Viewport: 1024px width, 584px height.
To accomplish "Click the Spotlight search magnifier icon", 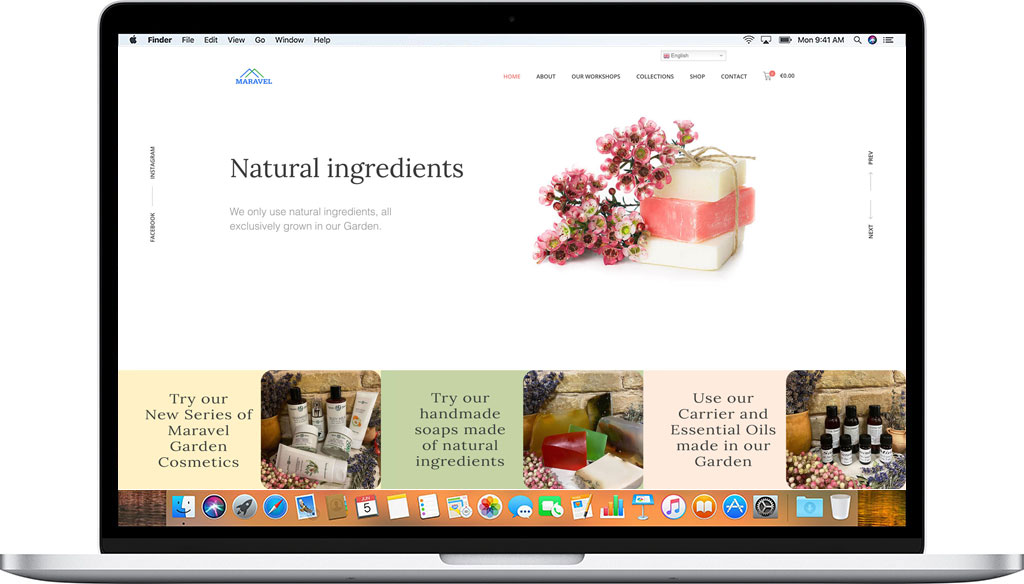I will [x=857, y=40].
